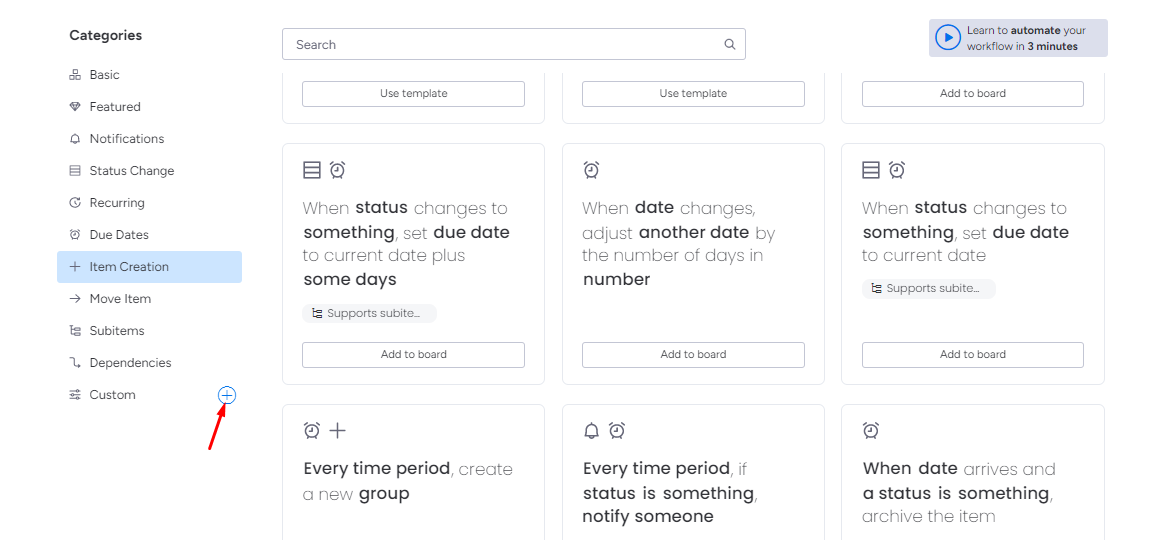This screenshot has height=540, width=1175.
Task: Click the Featured diamond icon
Action: (75, 107)
